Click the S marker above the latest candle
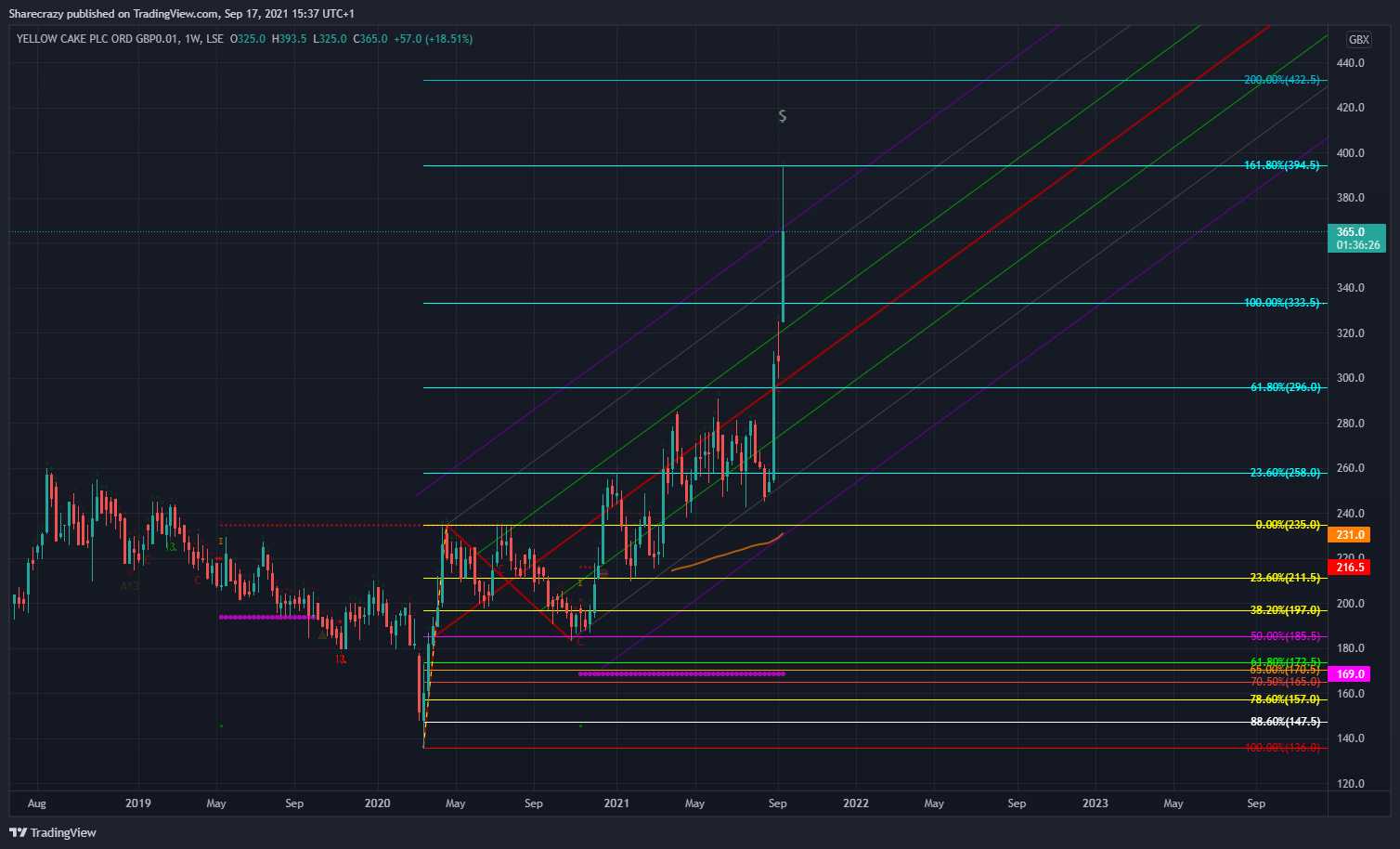 click(x=783, y=116)
